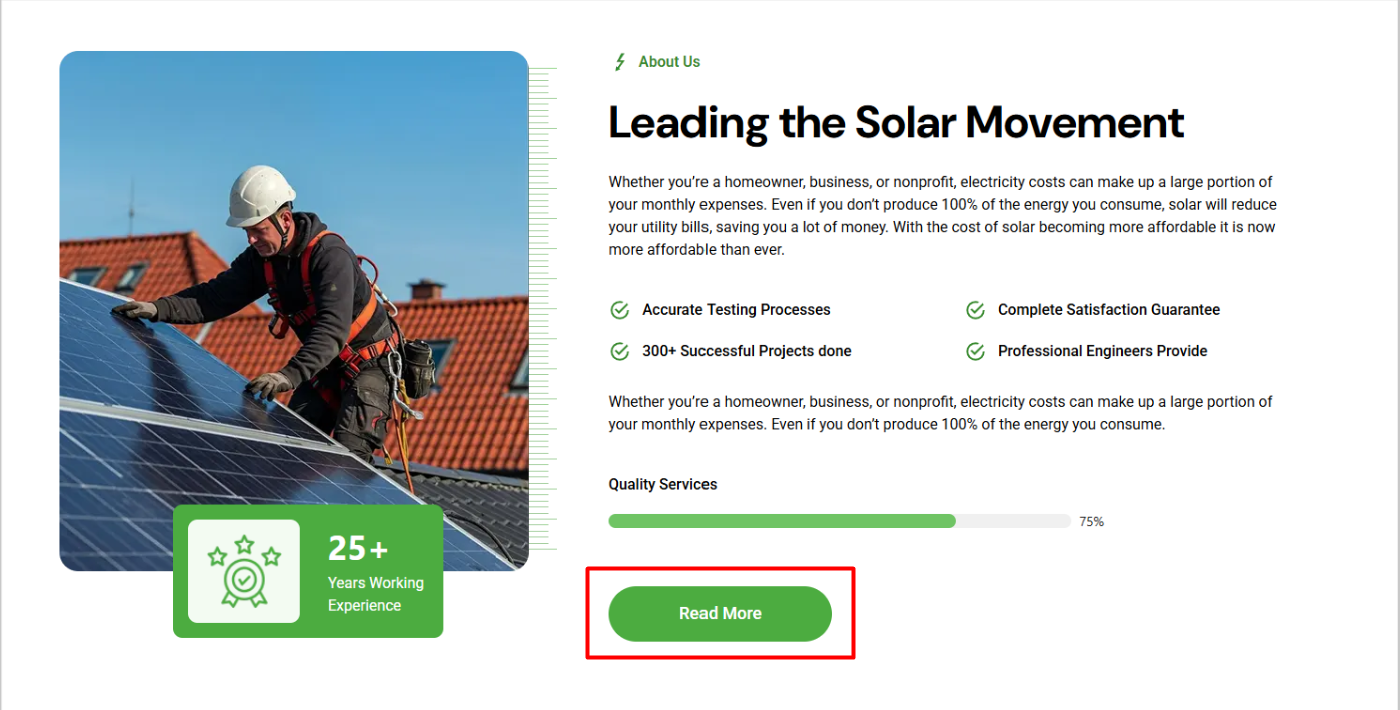Click the checkmark icon beside Accurate Testing Processes

(x=619, y=310)
